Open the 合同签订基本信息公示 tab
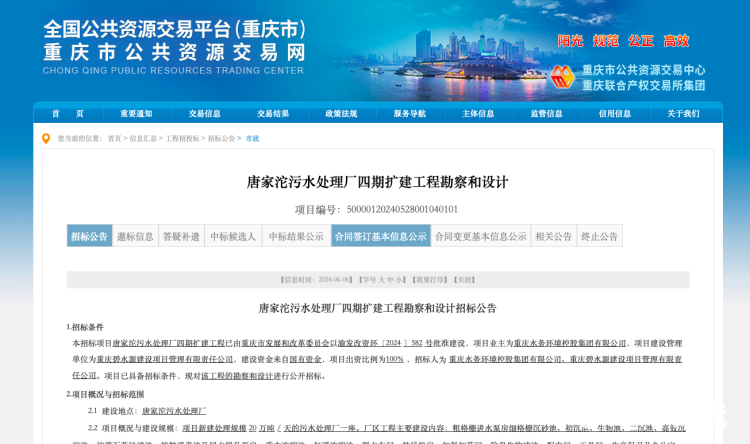The width and height of the screenshot is (750, 444). [380, 236]
